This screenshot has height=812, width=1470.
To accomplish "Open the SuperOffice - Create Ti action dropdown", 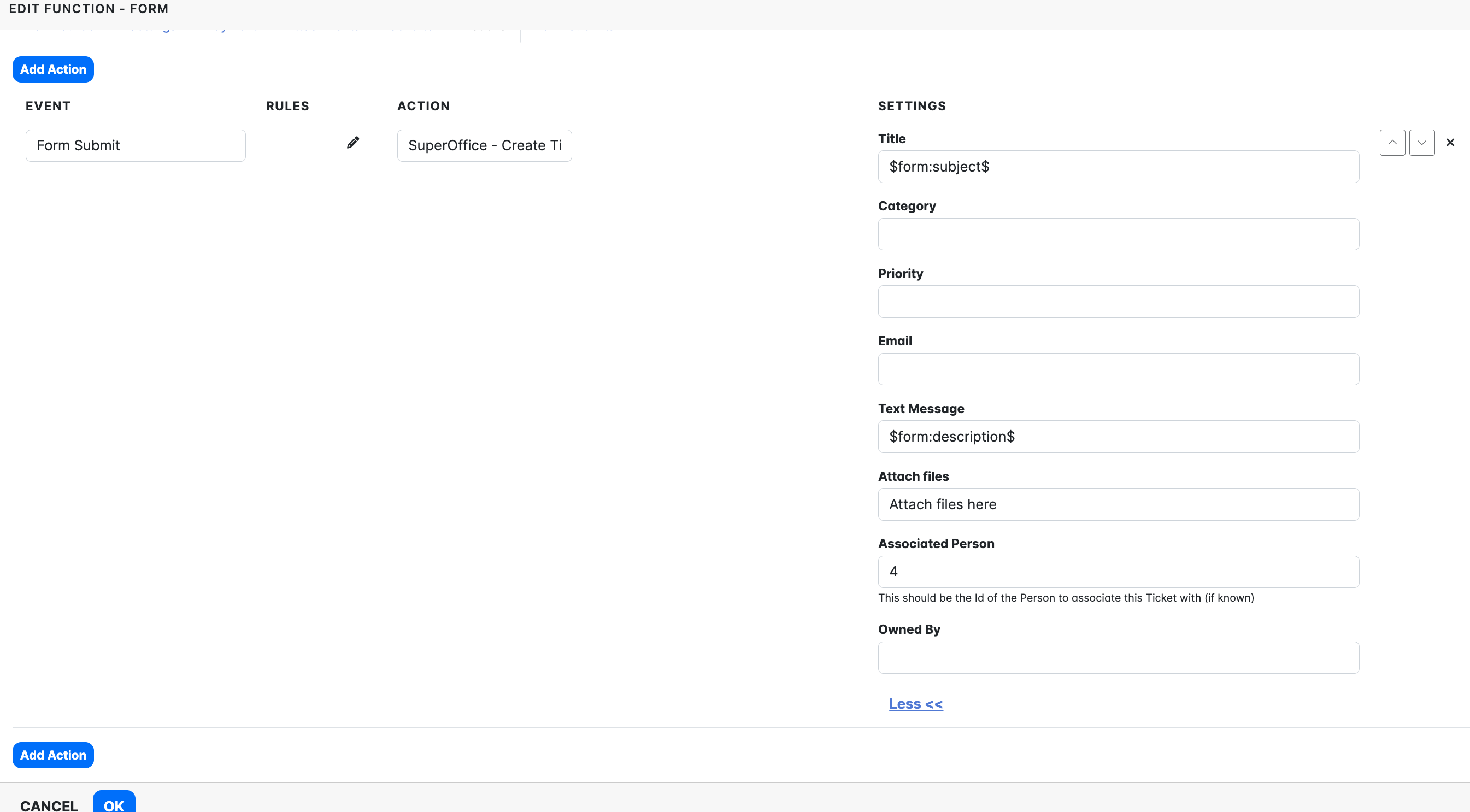I will coord(484,145).
